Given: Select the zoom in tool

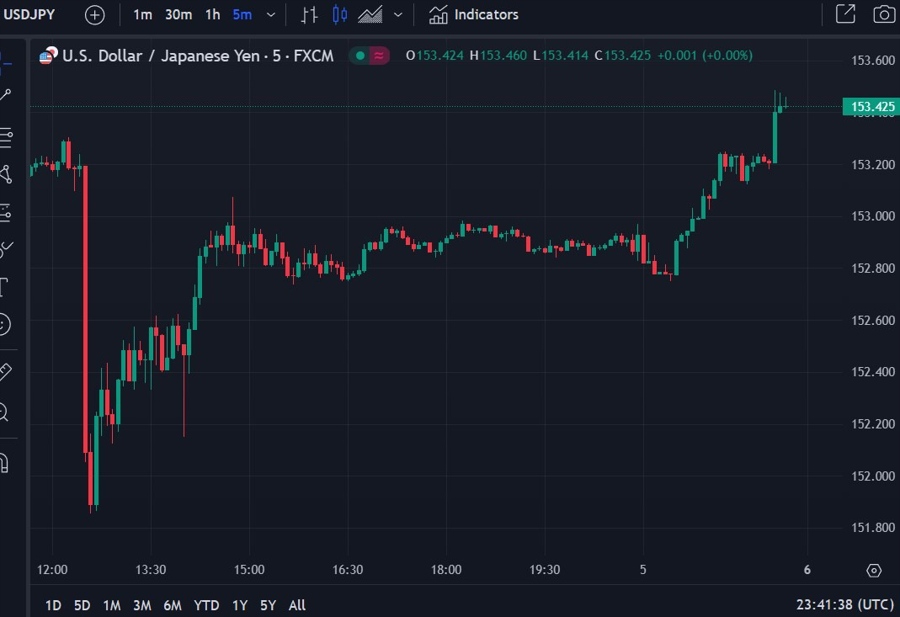Looking at the screenshot, I should coord(4,412).
